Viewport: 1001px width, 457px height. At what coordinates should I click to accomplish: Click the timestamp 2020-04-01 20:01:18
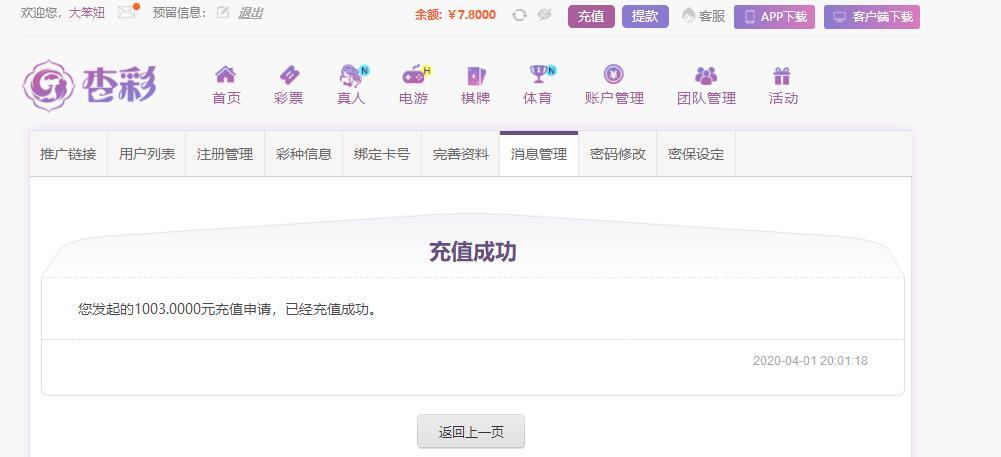point(810,361)
